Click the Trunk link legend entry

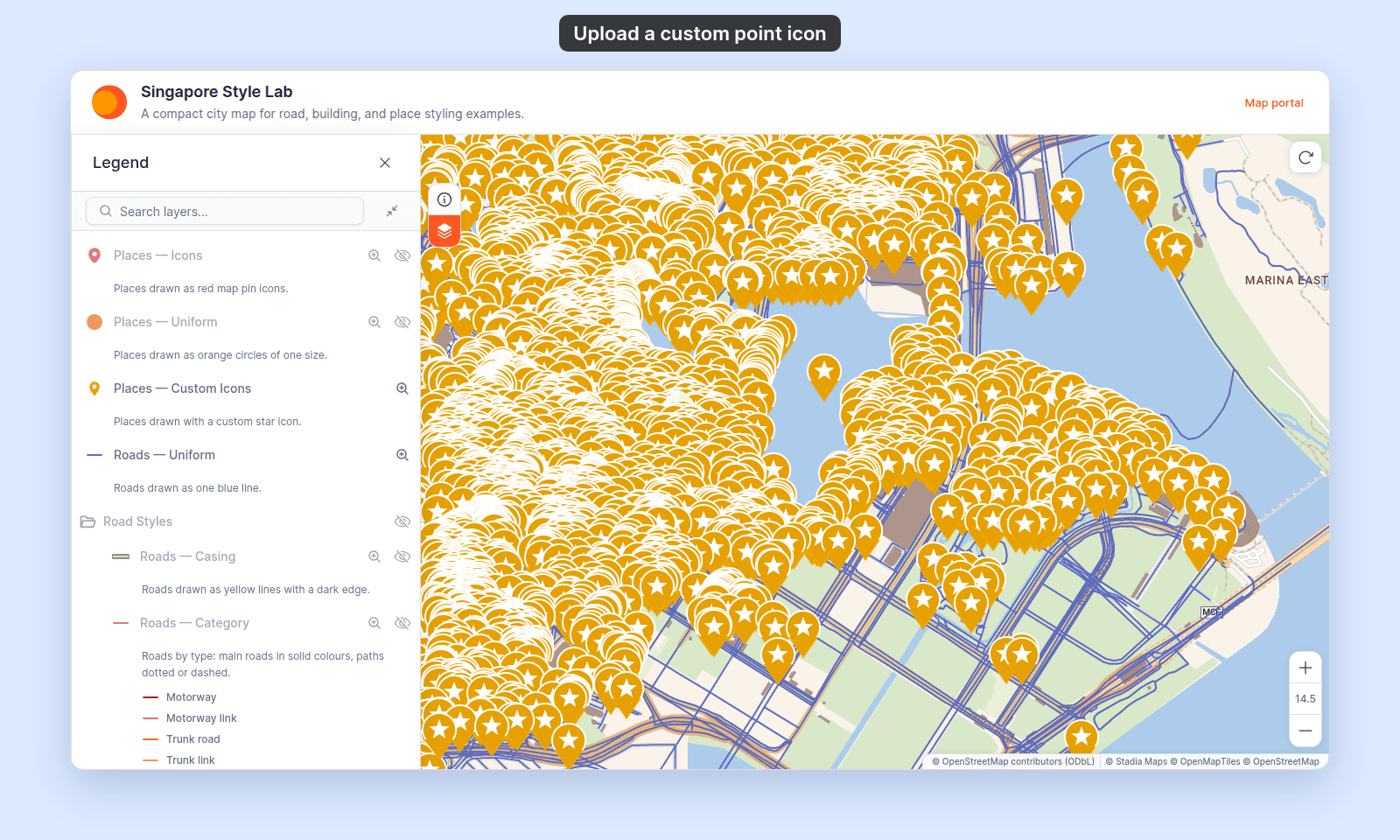(x=190, y=760)
